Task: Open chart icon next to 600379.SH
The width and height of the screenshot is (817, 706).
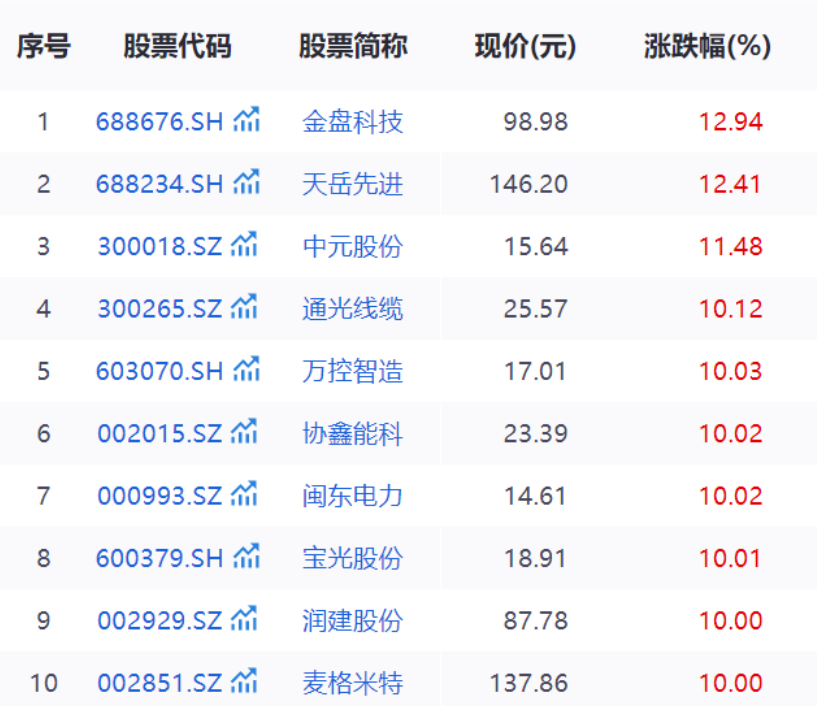Action: tap(246, 556)
